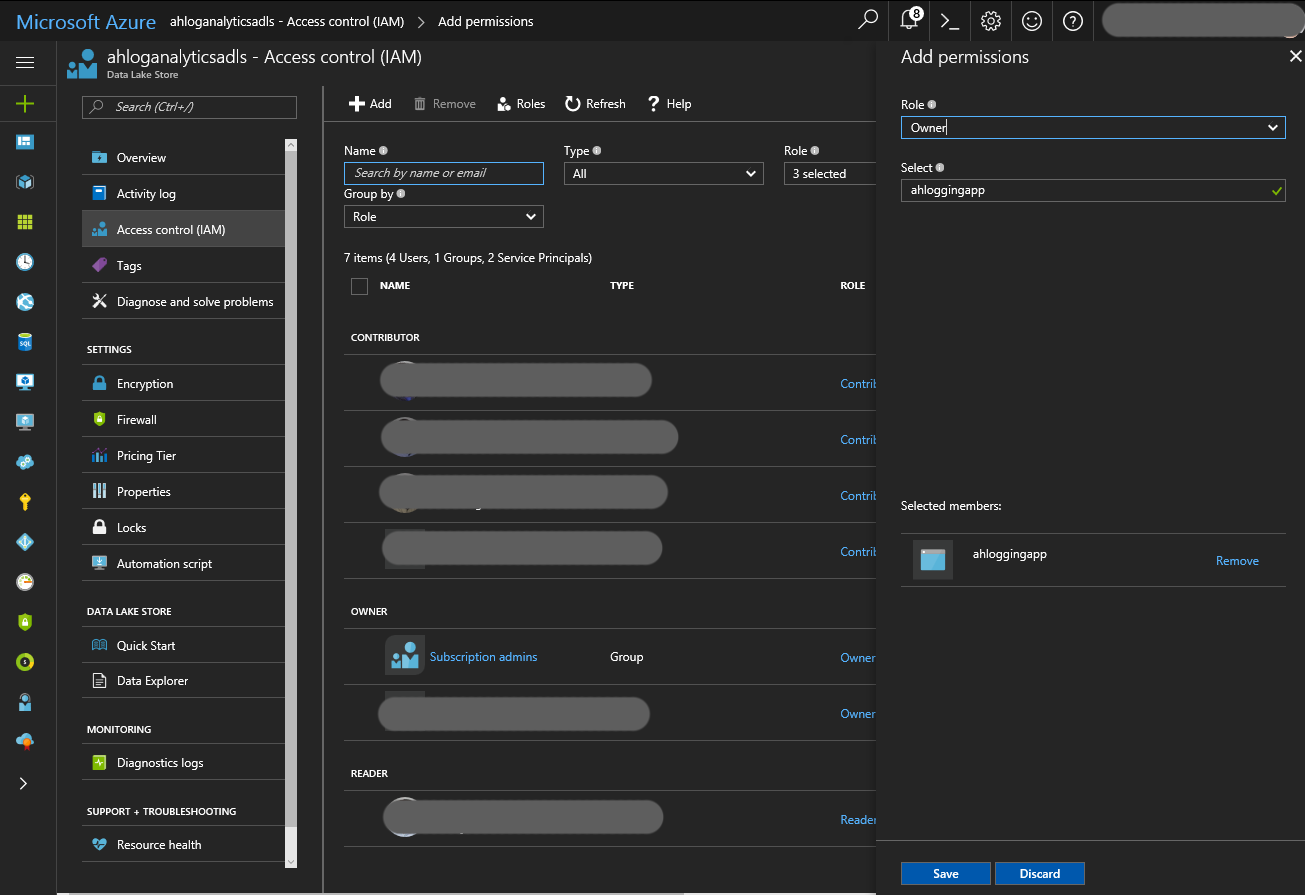Focus the resource menu Search (Ctrl+/) box

click(x=190, y=107)
